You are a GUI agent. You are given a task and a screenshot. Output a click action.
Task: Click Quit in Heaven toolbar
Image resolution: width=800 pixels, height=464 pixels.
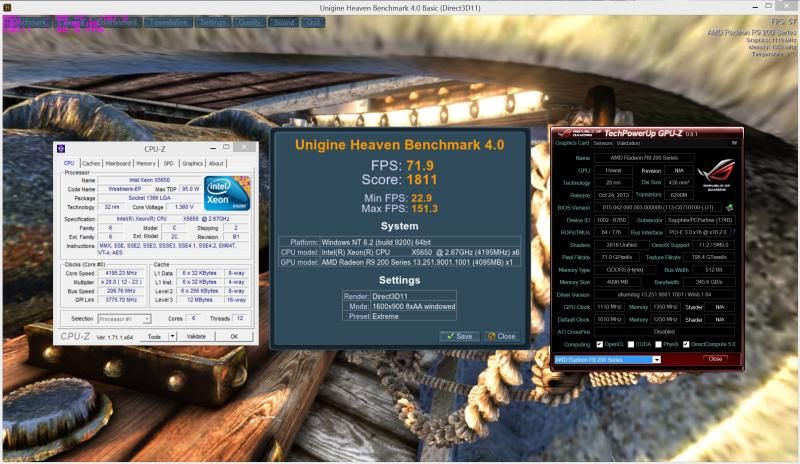(x=313, y=22)
